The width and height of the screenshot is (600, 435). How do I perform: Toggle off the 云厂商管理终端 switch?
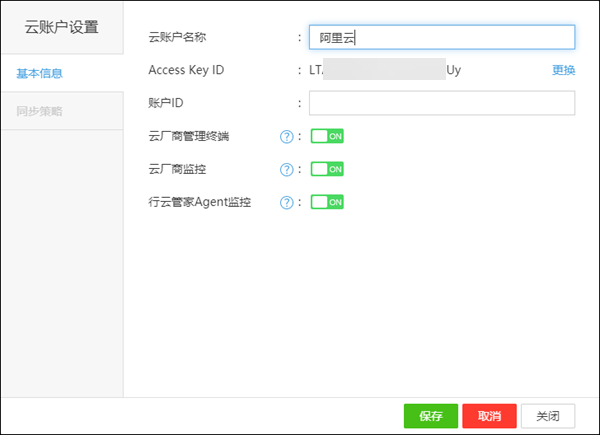pyautogui.click(x=327, y=136)
